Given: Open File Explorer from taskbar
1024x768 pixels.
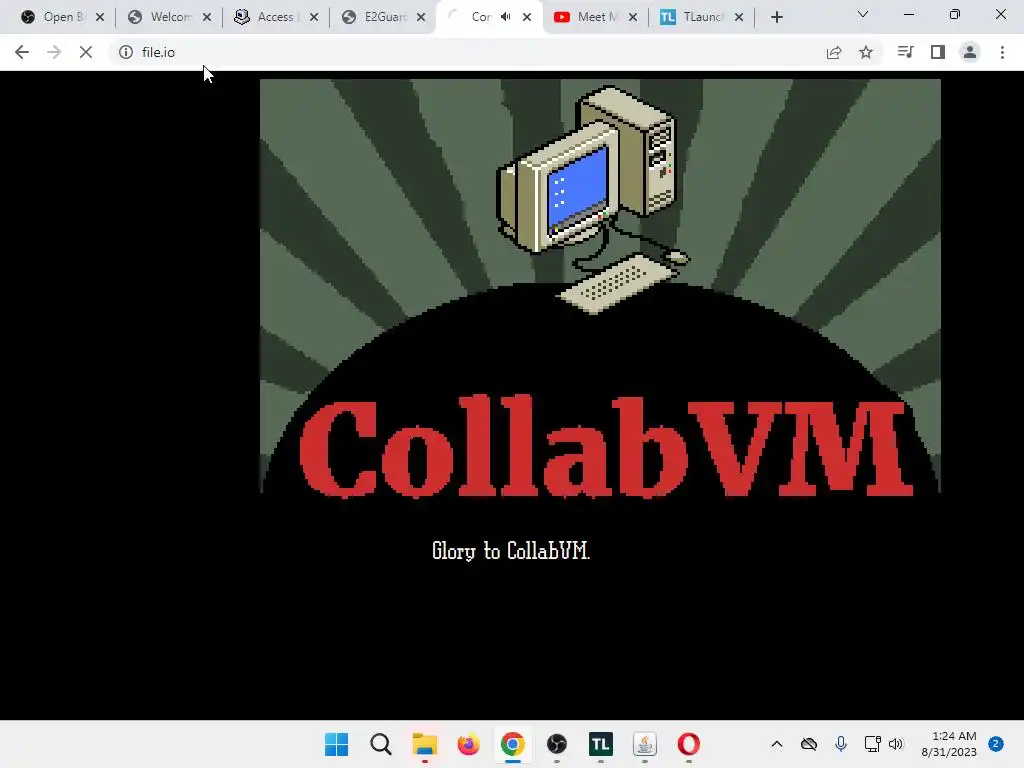Looking at the screenshot, I should click(x=424, y=744).
